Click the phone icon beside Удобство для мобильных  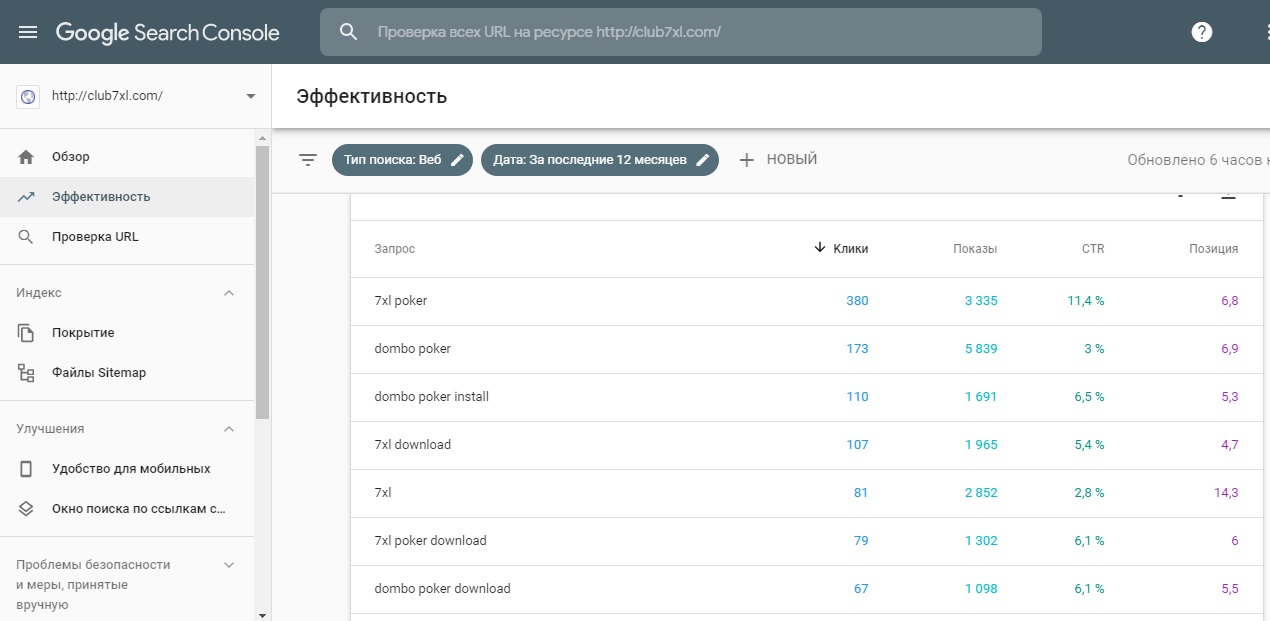tap(27, 469)
